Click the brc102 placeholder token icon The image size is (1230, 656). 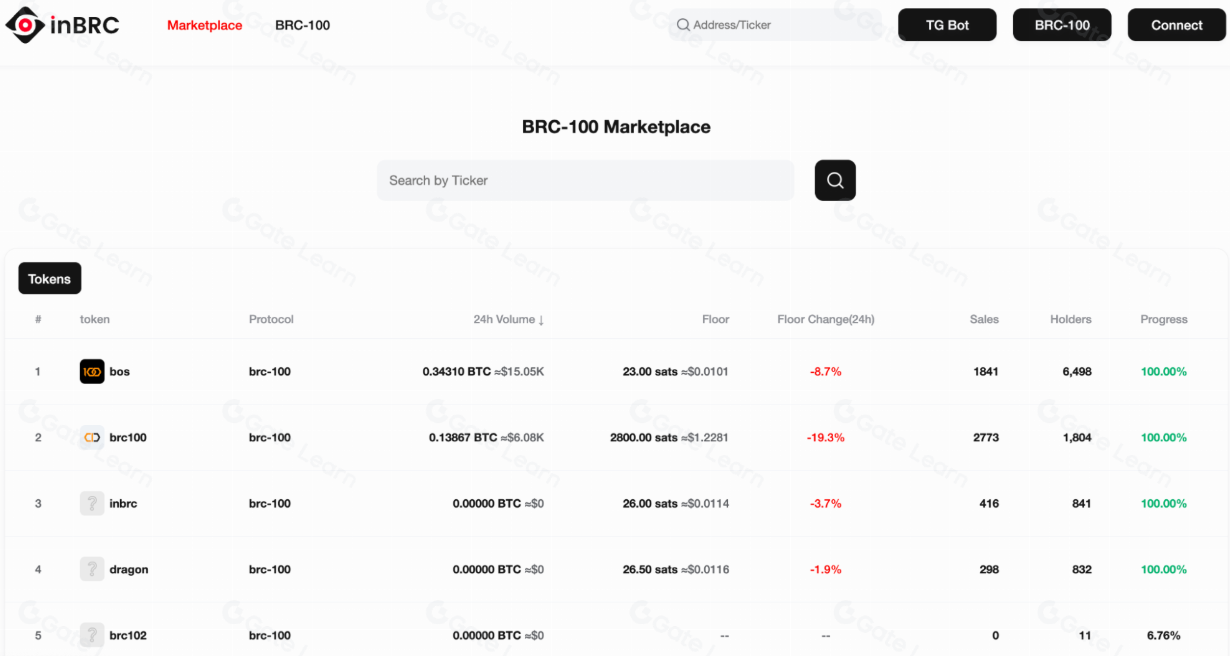point(92,635)
